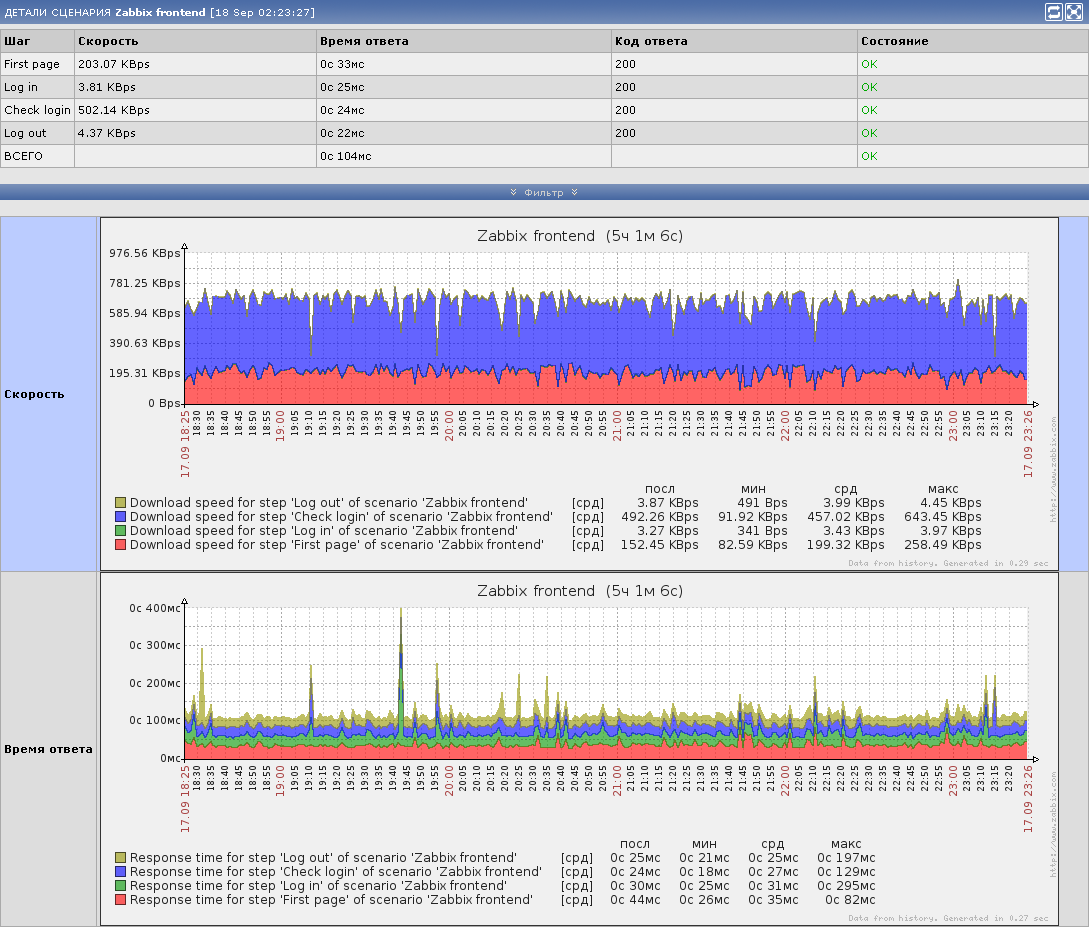Click legend text Download speed for step 'Check login'
Viewport: 1089px width, 927px height.
(341, 517)
